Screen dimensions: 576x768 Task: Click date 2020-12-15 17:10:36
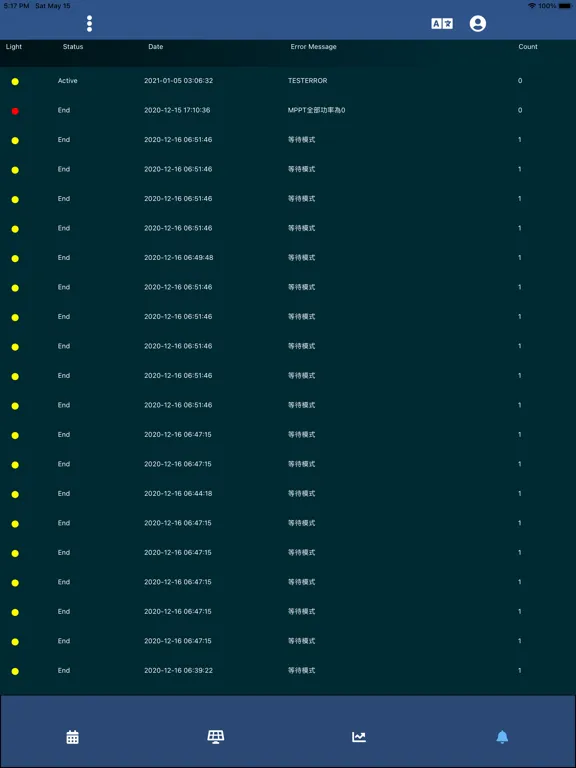177,110
